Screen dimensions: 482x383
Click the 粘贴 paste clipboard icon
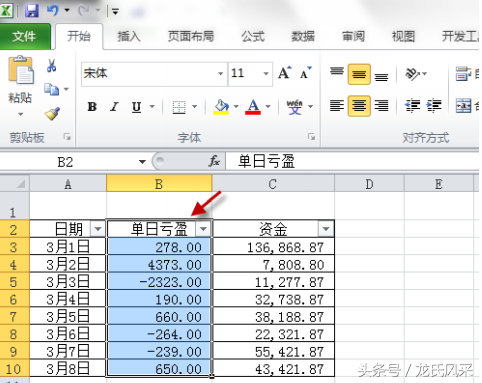[21, 70]
